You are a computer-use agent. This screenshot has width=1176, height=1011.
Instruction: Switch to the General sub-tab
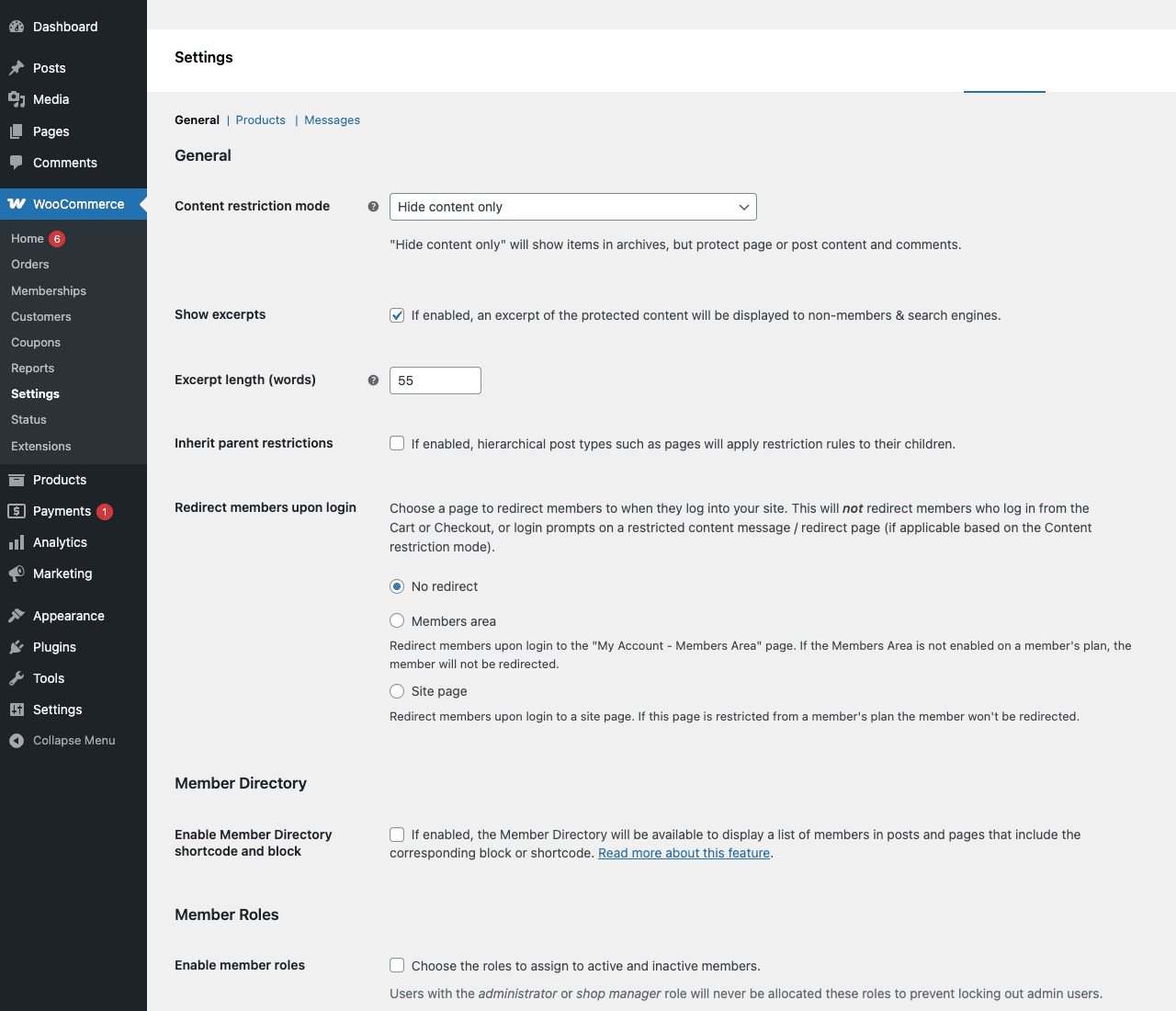(x=197, y=119)
